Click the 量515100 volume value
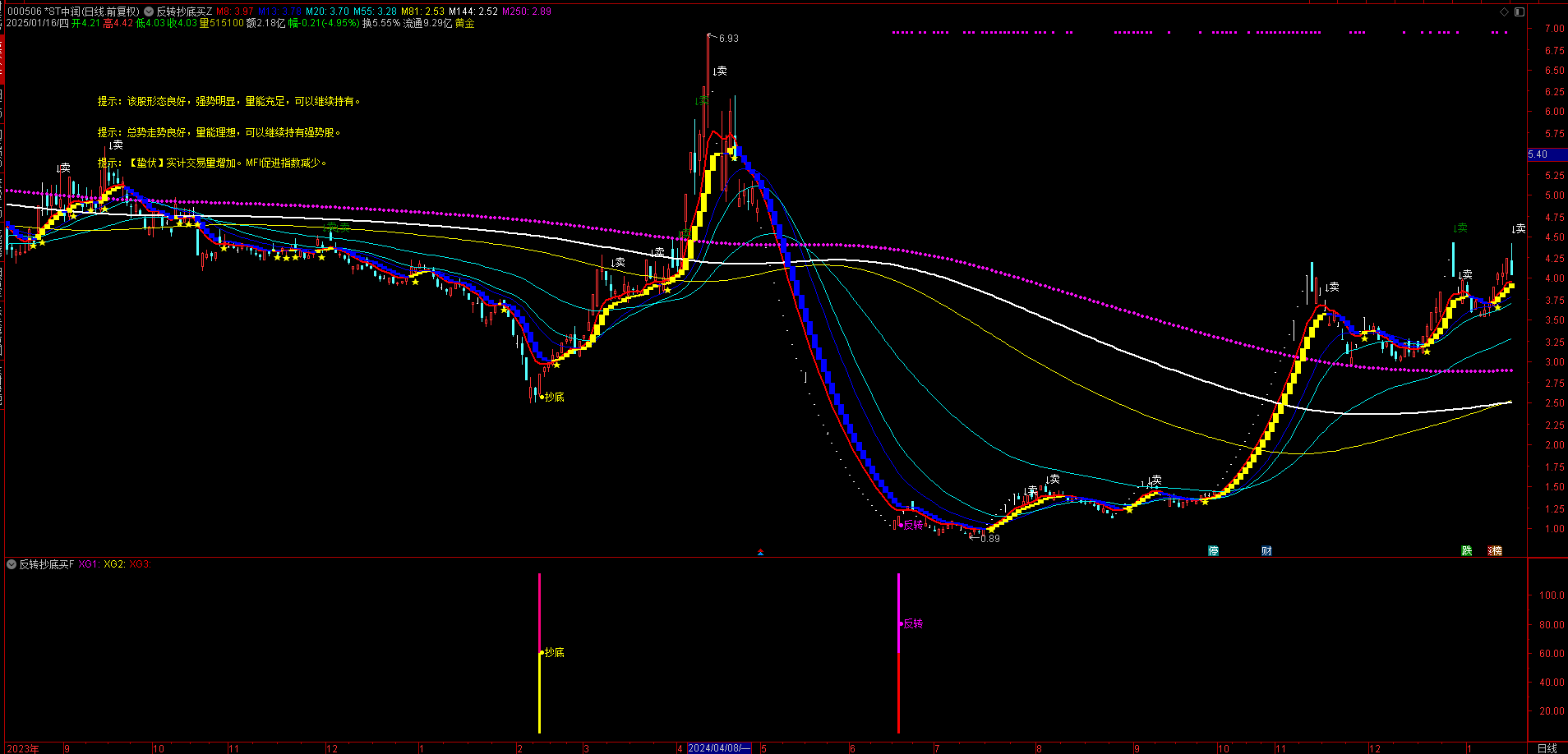The width and height of the screenshot is (1568, 754). [x=222, y=24]
